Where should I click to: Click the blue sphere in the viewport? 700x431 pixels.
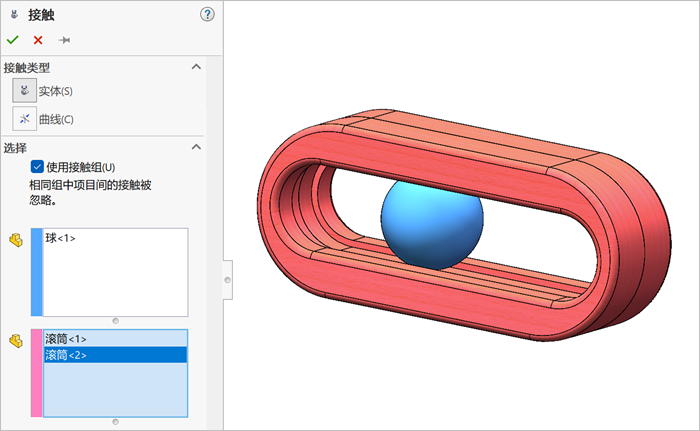[x=432, y=223]
